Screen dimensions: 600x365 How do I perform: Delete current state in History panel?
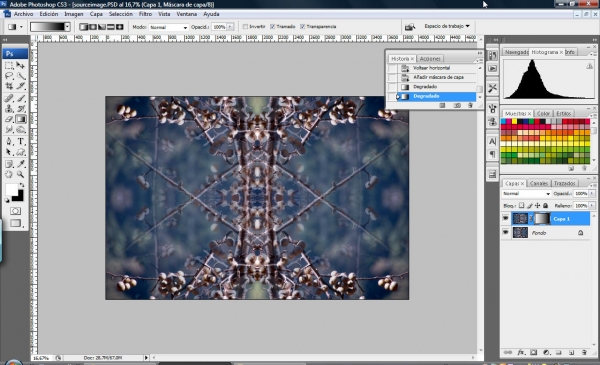(x=470, y=105)
